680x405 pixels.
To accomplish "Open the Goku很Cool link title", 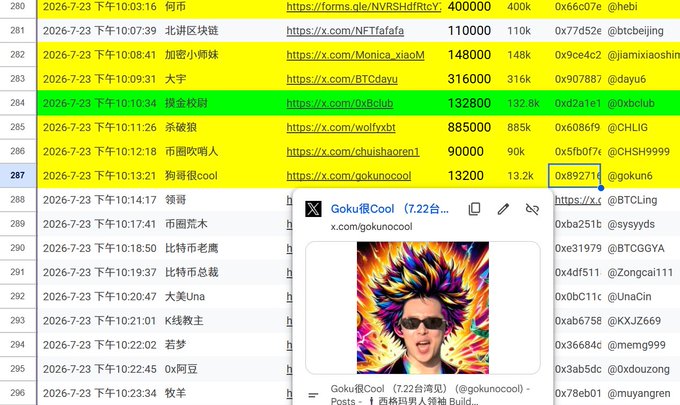I will point(389,209).
